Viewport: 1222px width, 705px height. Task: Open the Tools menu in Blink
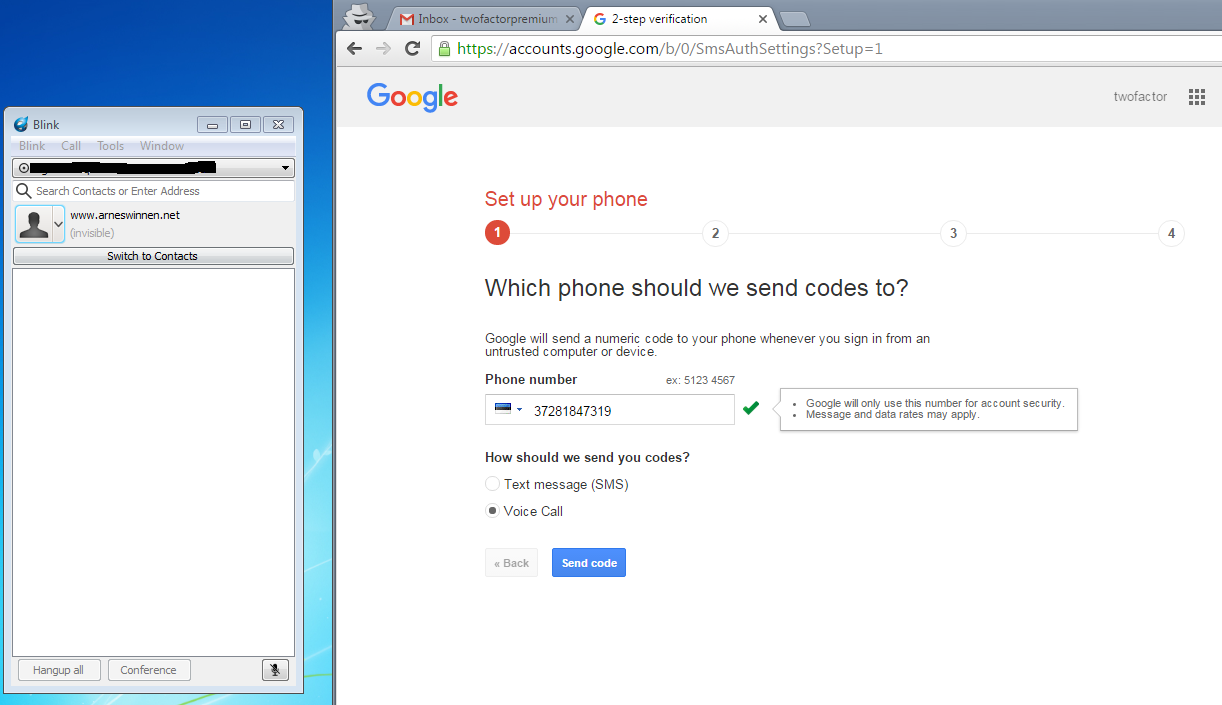pyautogui.click(x=111, y=146)
